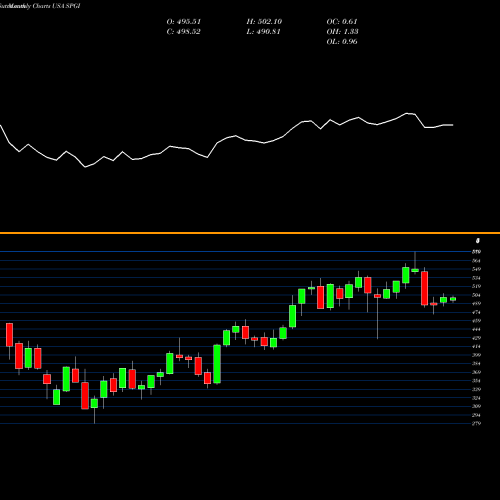Click the OH: 1.33 value

tap(342, 32)
